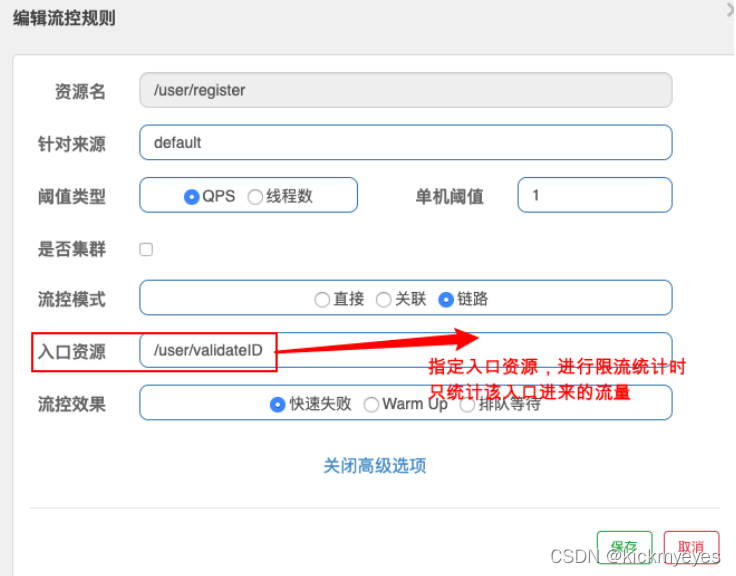Click the 单机阈值 label
Screen dimensions: 736x576
click(x=450, y=196)
